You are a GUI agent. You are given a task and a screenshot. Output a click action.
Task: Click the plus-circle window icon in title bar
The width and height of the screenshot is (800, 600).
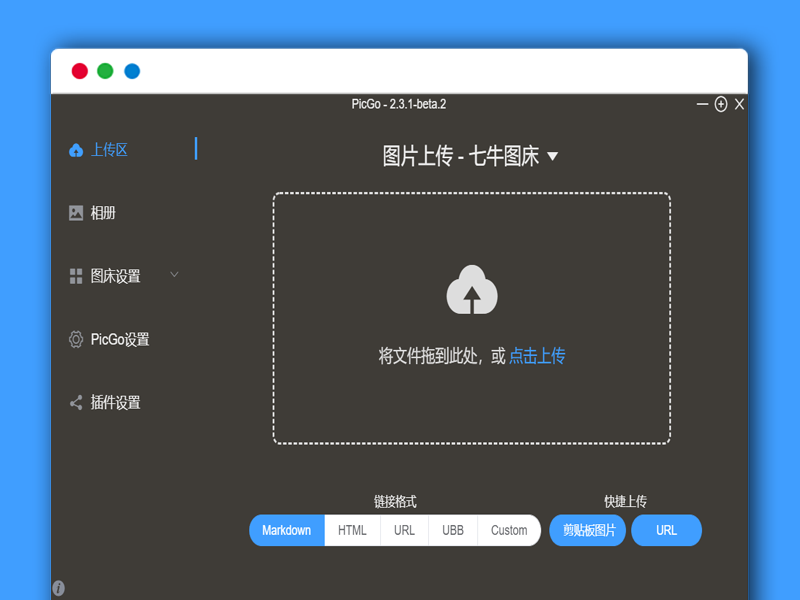tap(720, 104)
